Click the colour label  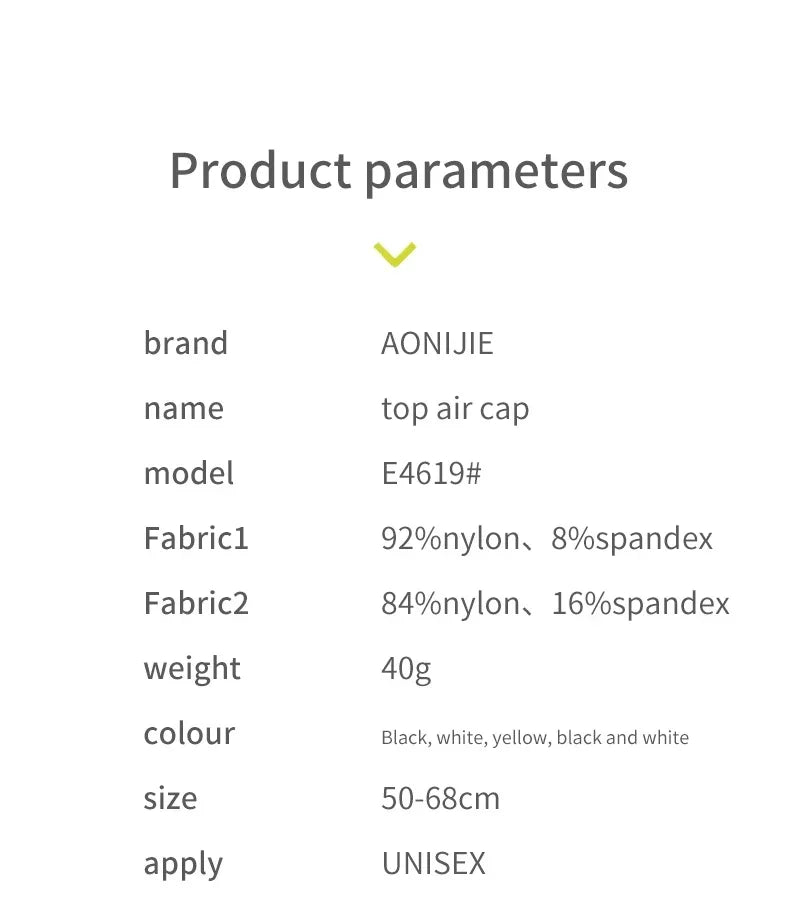tap(189, 733)
